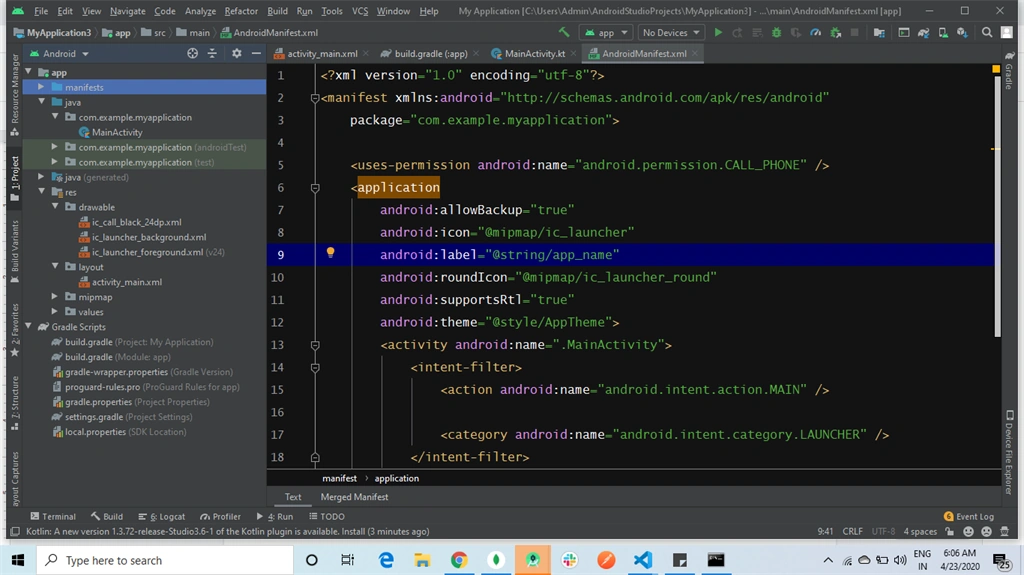
Task: Open the VCS menu
Action: point(360,11)
